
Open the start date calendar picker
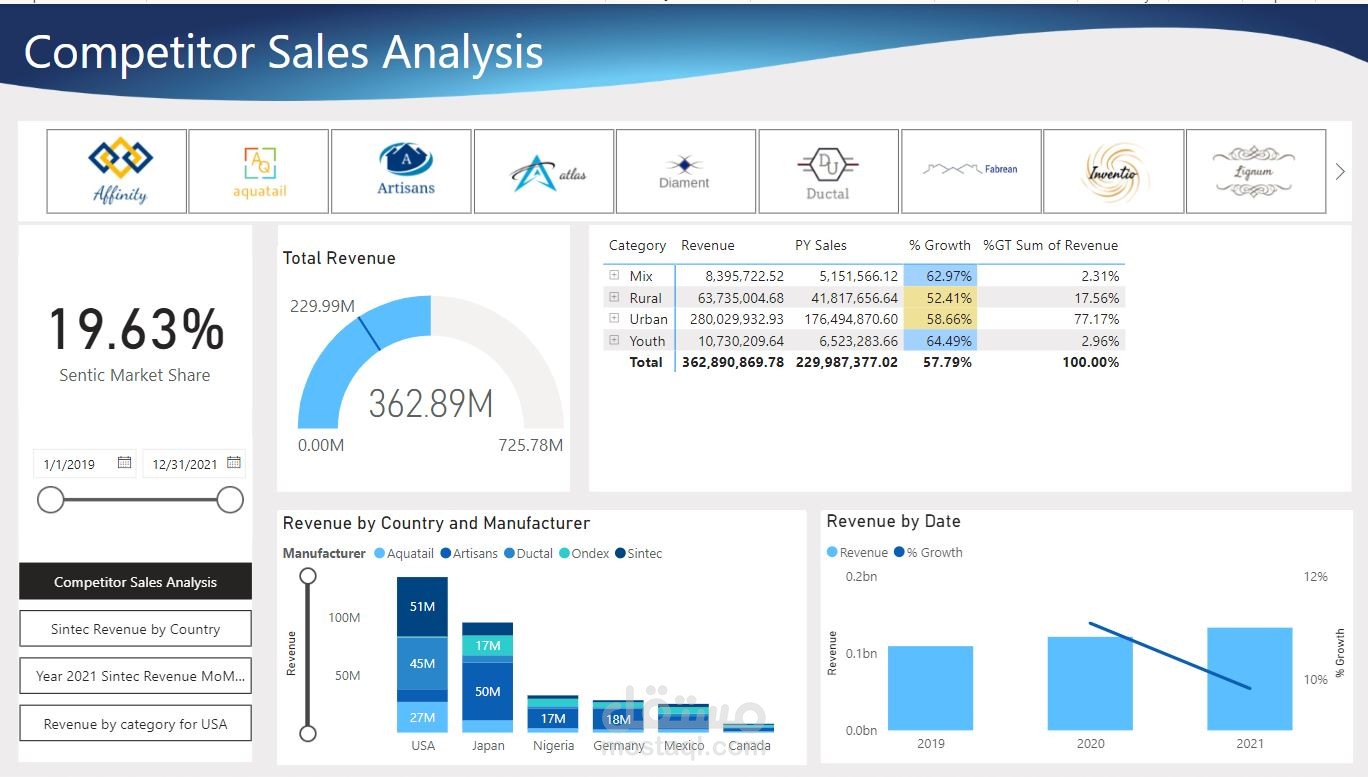click(x=124, y=462)
